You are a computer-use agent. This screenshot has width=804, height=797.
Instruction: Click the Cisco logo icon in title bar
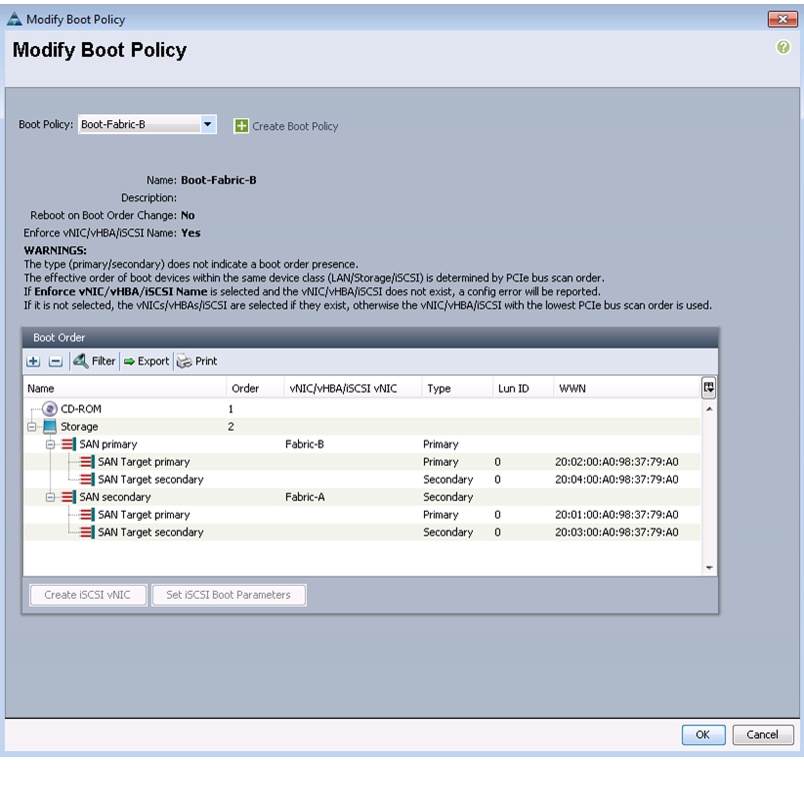tap(14, 19)
